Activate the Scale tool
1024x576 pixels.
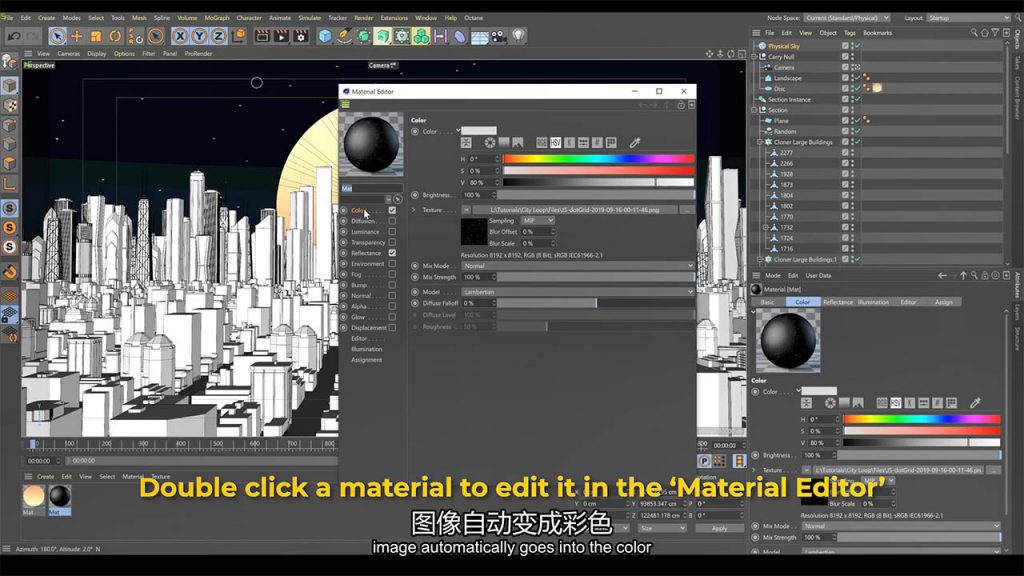[x=96, y=37]
